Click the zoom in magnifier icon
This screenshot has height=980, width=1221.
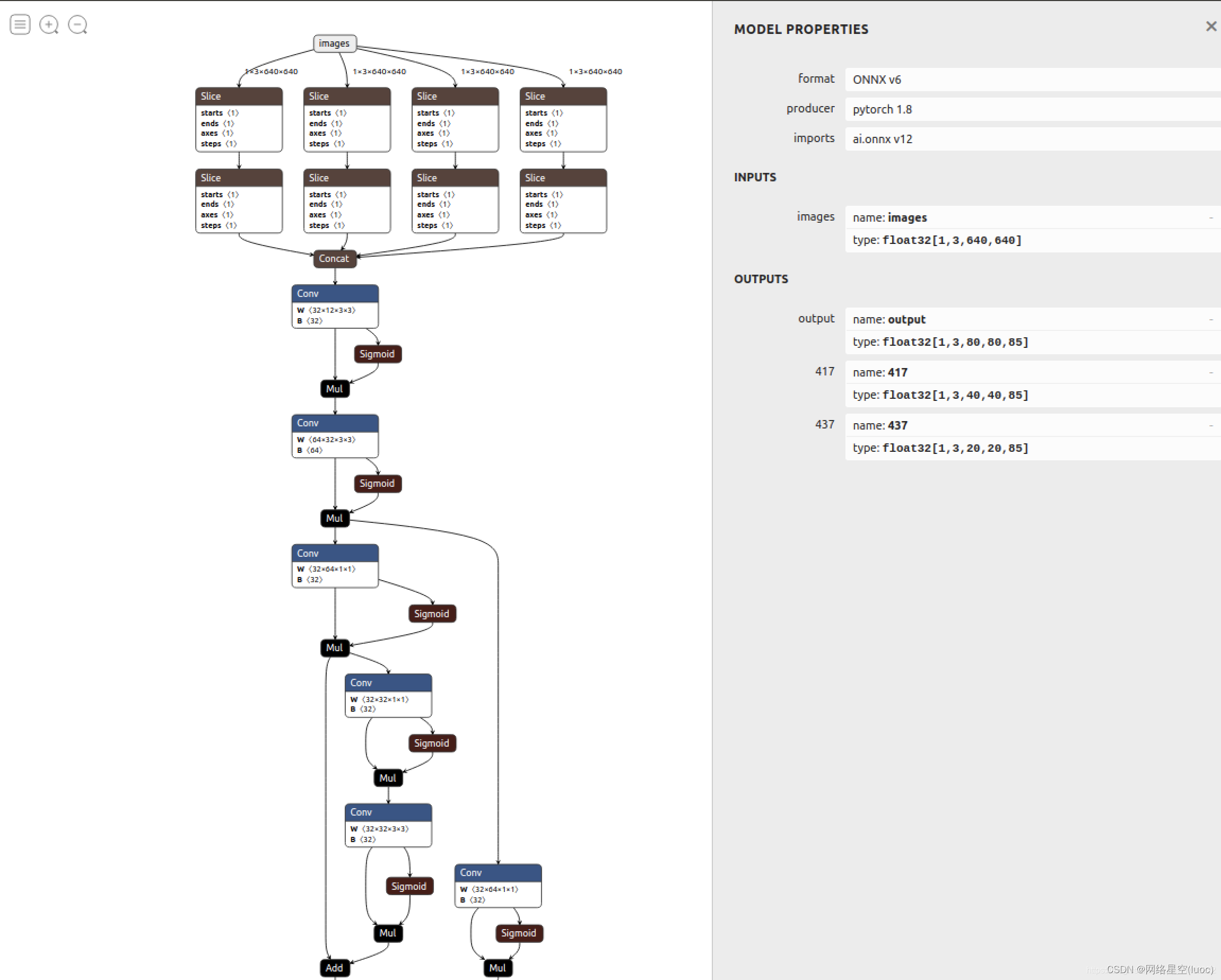point(49,24)
